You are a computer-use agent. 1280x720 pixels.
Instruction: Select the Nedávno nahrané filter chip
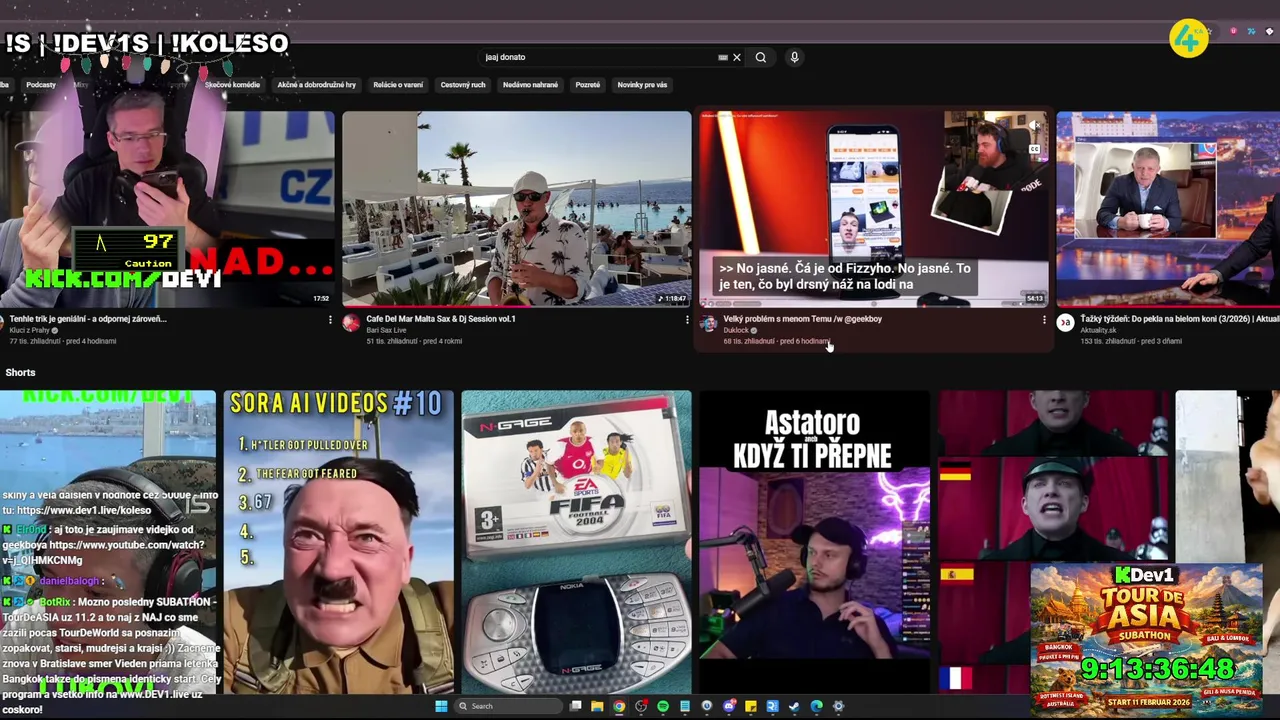click(x=530, y=85)
